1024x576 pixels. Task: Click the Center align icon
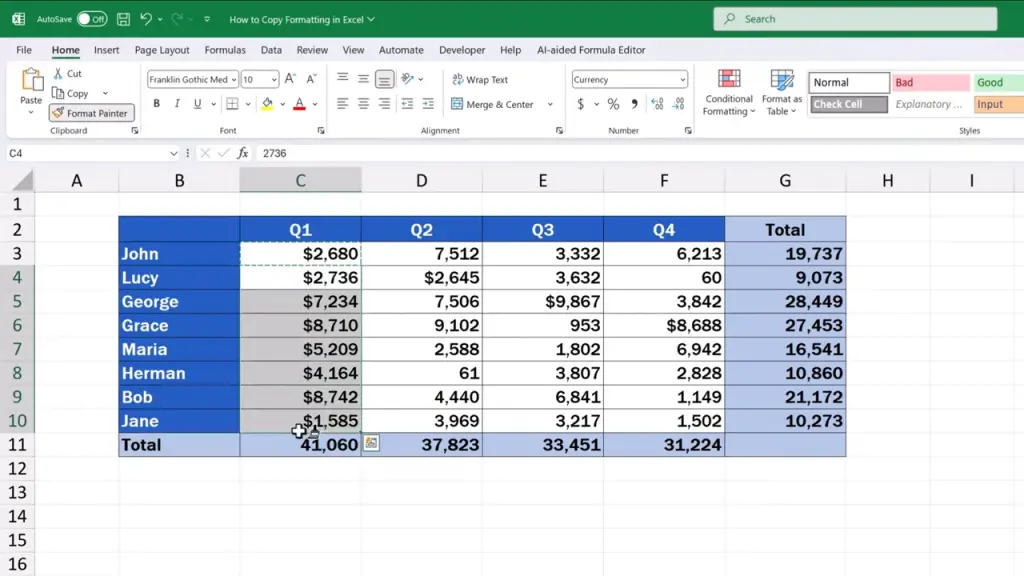(363, 104)
